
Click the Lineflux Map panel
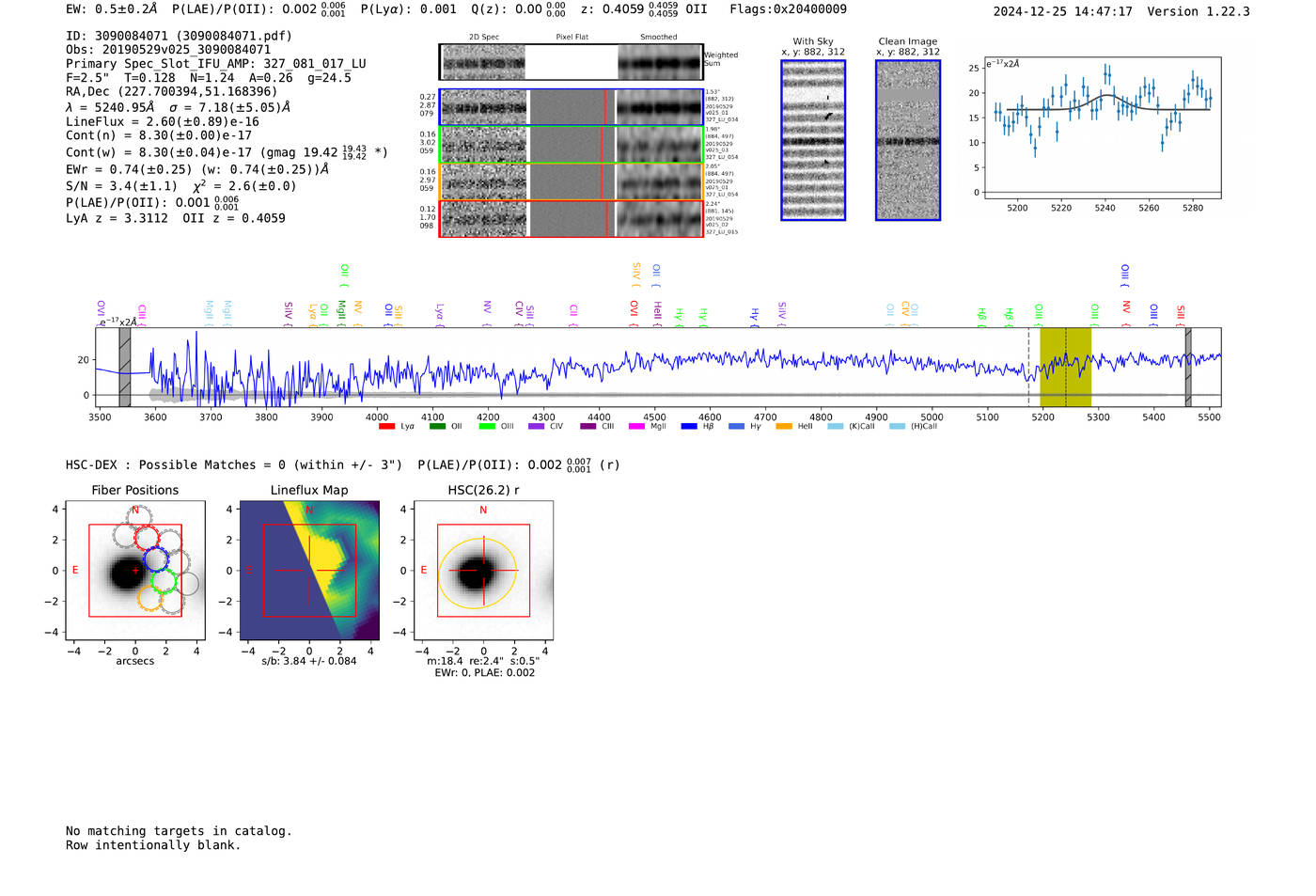309,570
